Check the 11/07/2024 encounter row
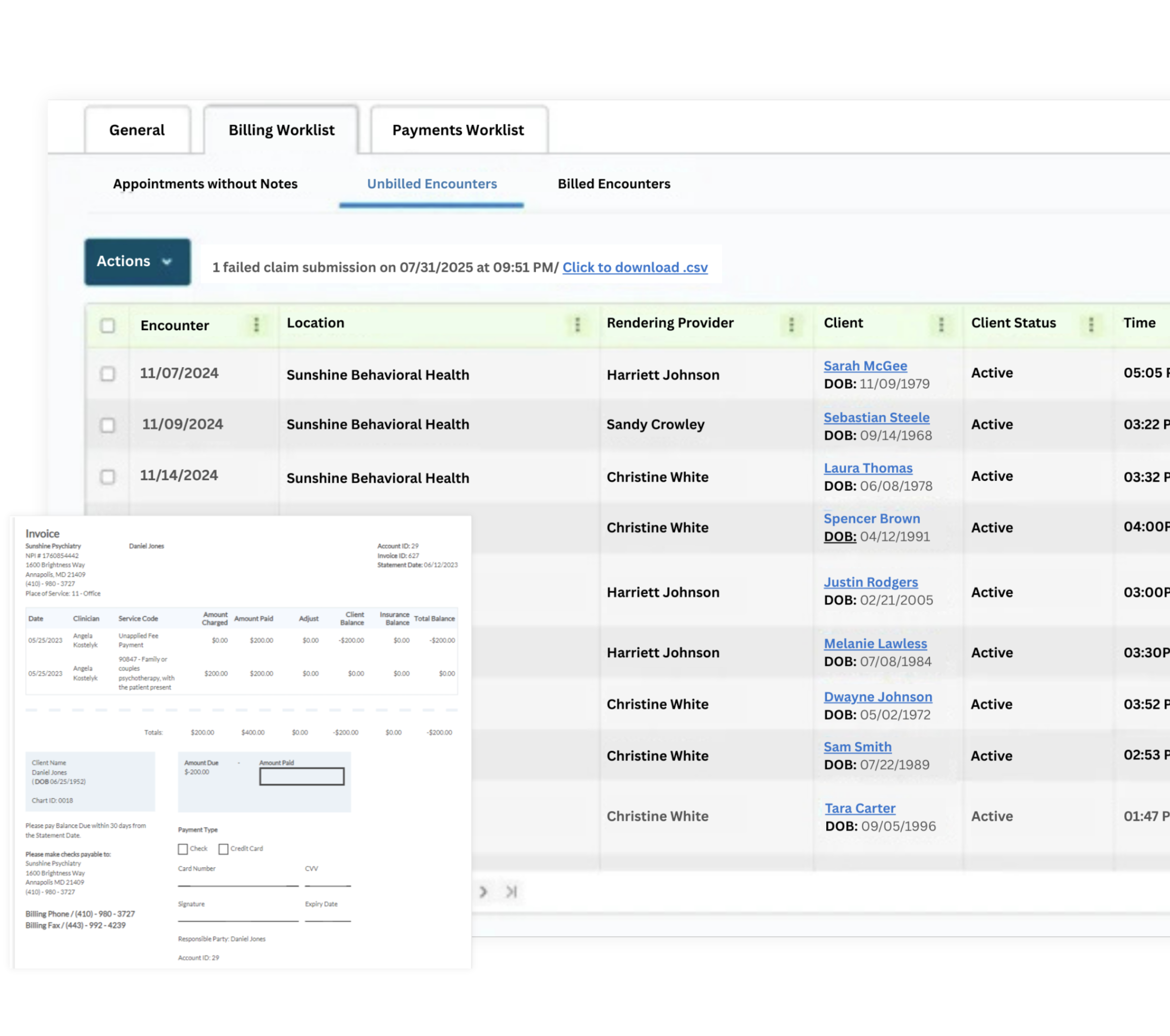The width and height of the screenshot is (1170, 1036). 107,374
